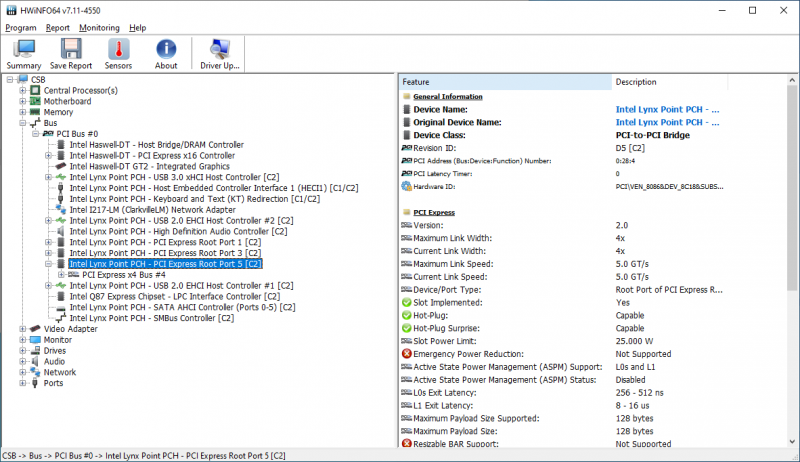Click the Ports plug icon in tree

(35, 383)
